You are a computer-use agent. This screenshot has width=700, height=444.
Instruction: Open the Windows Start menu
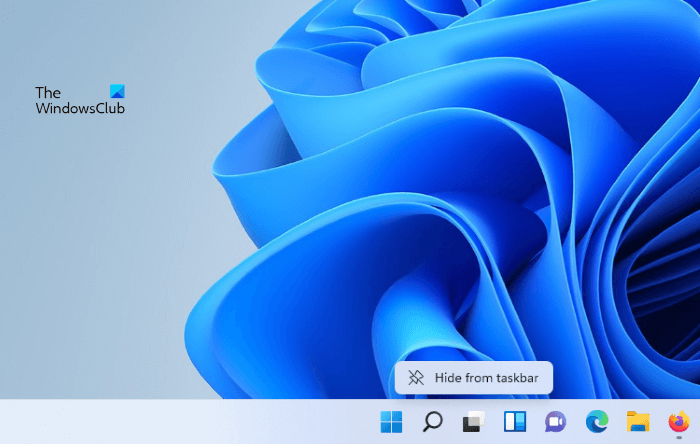pos(391,422)
